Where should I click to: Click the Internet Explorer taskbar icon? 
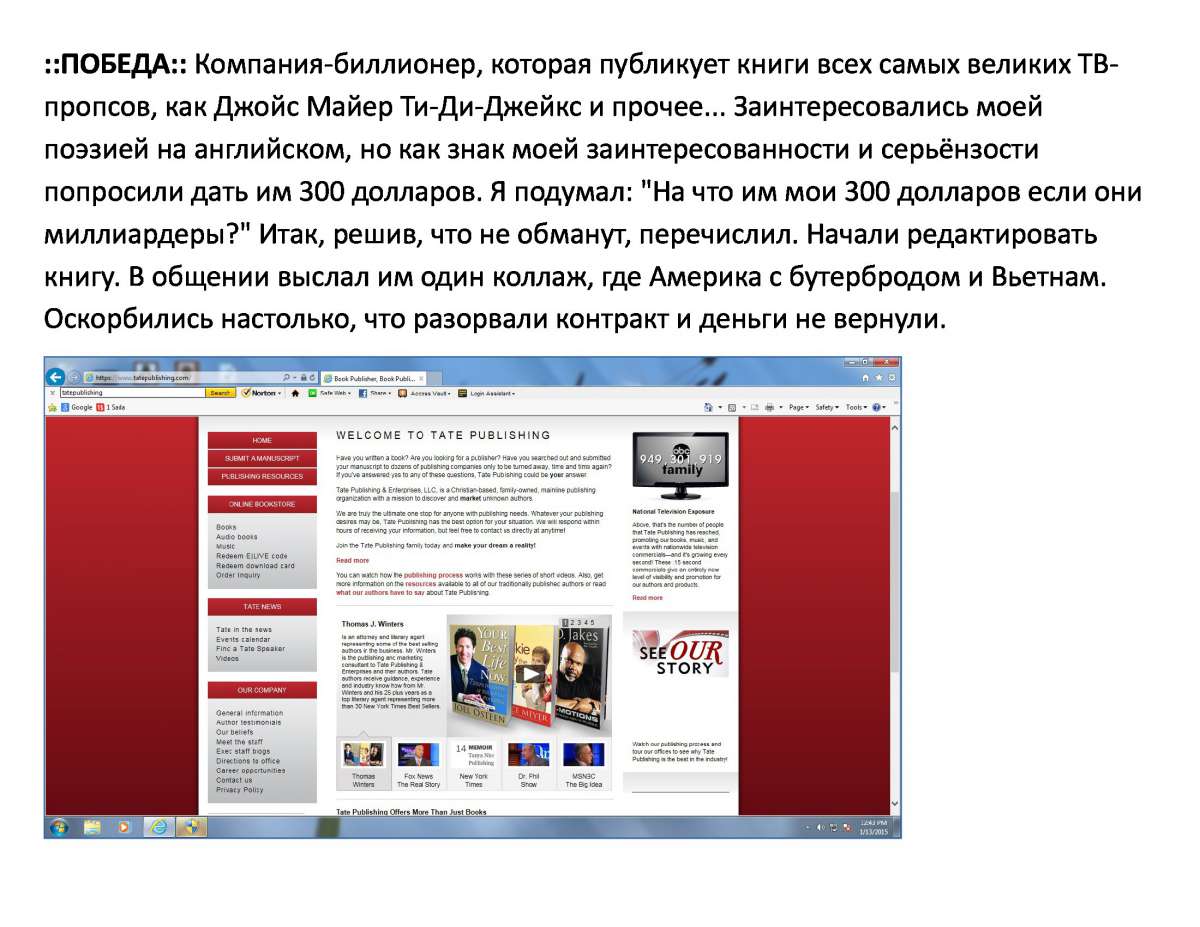pos(157,827)
